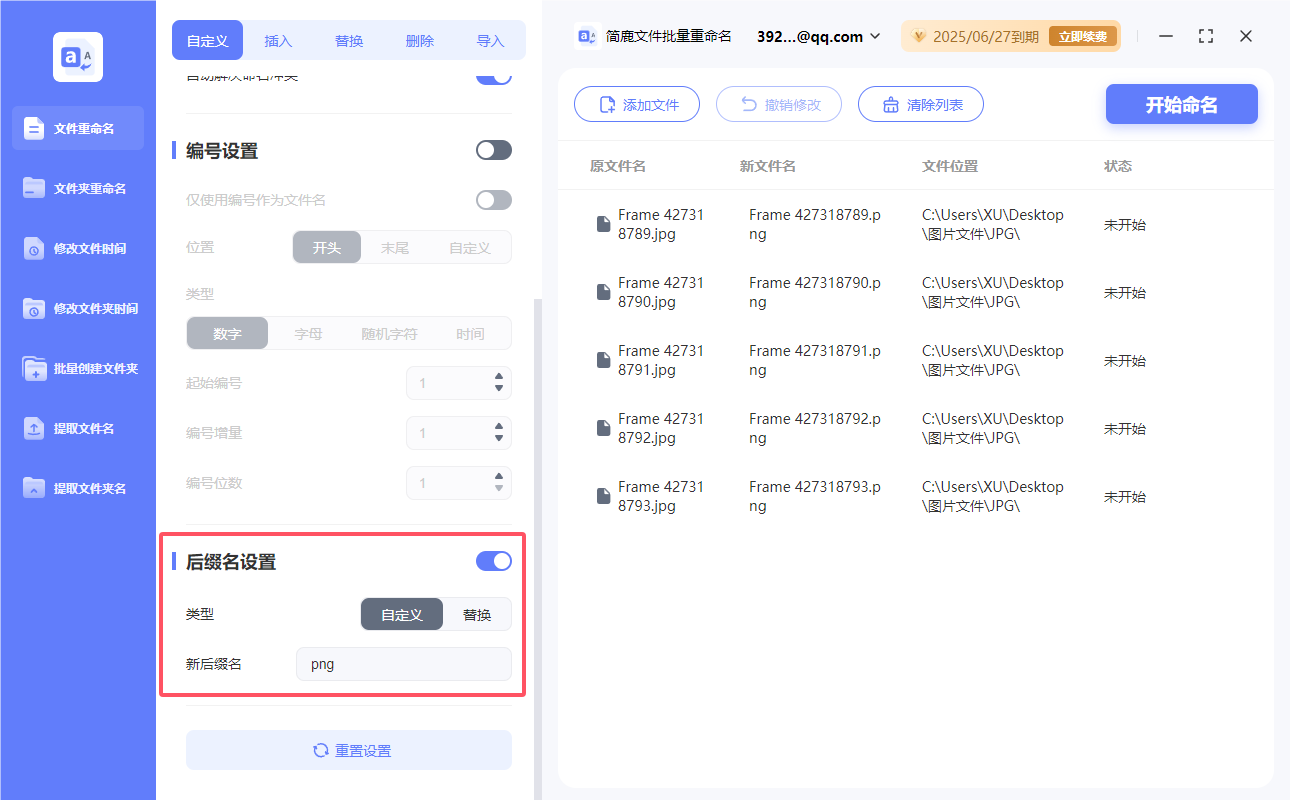Disable the 后缀名设置 suffix switch
This screenshot has height=800, width=1290.
pyautogui.click(x=493, y=561)
